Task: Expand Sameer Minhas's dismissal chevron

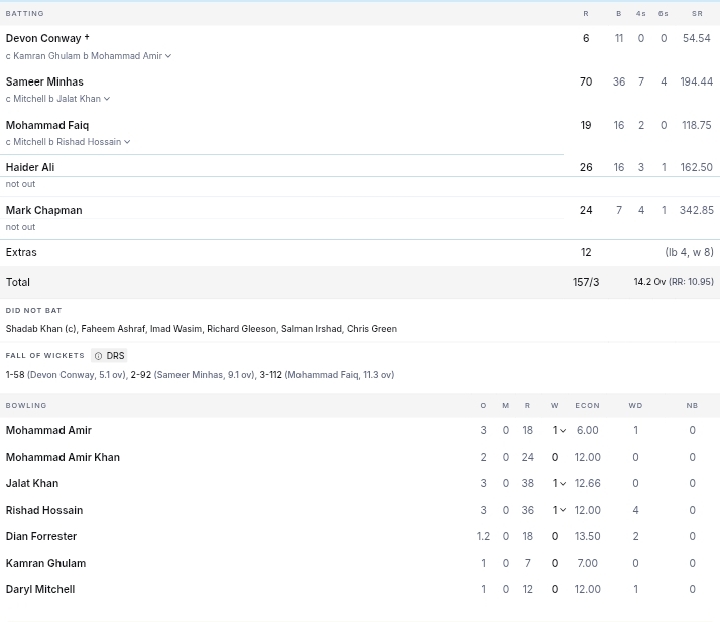Action: coord(107,99)
